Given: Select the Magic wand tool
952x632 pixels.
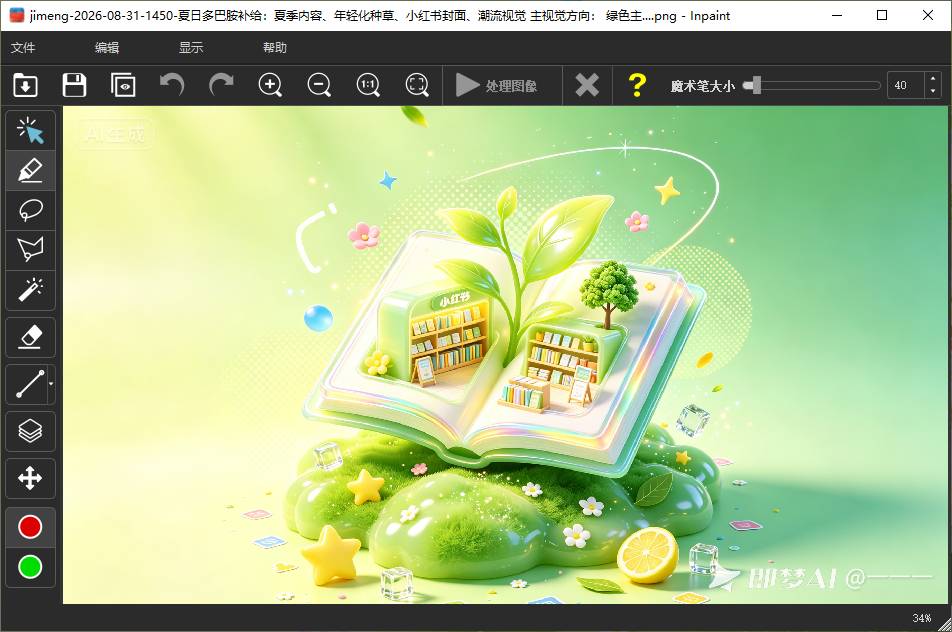Looking at the screenshot, I should coord(30,290).
